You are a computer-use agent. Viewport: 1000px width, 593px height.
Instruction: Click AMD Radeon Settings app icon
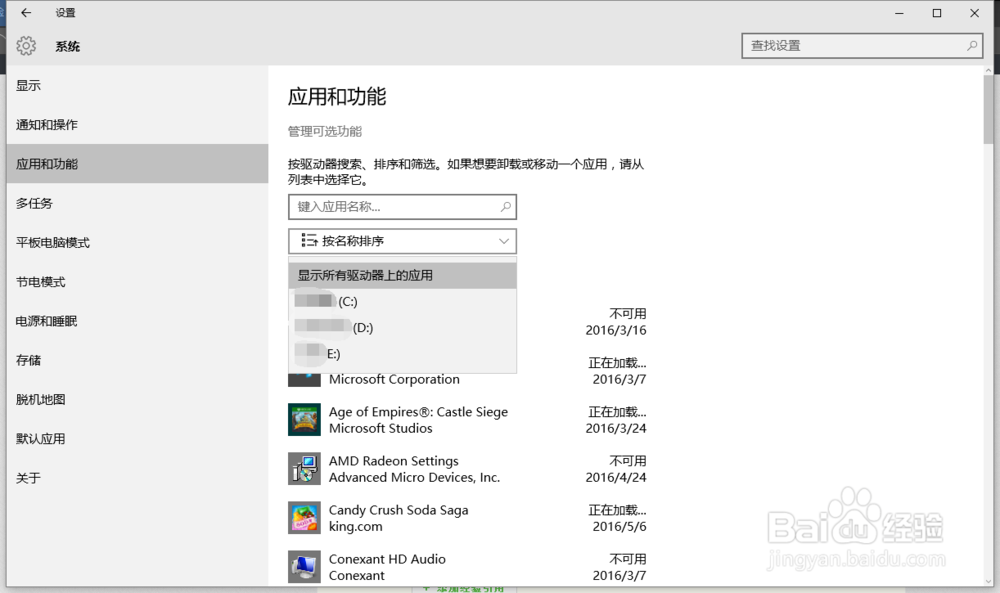304,469
